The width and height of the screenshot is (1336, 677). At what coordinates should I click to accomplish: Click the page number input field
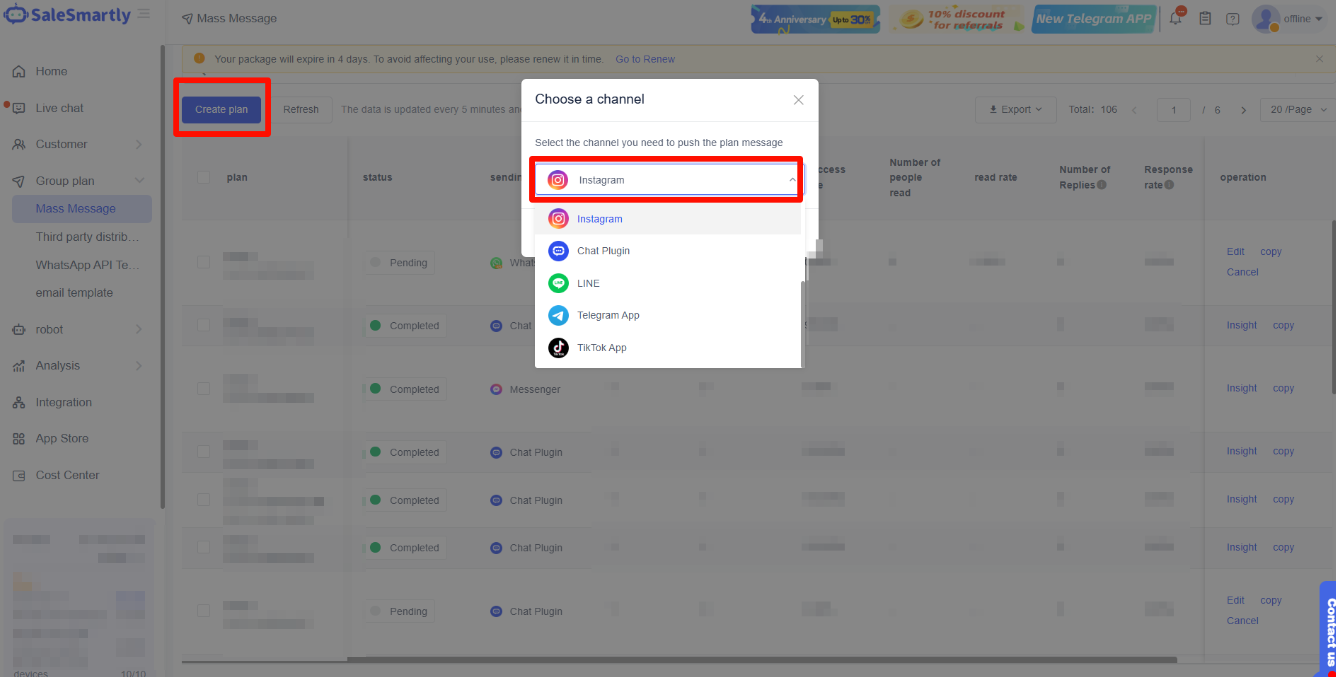(1173, 110)
